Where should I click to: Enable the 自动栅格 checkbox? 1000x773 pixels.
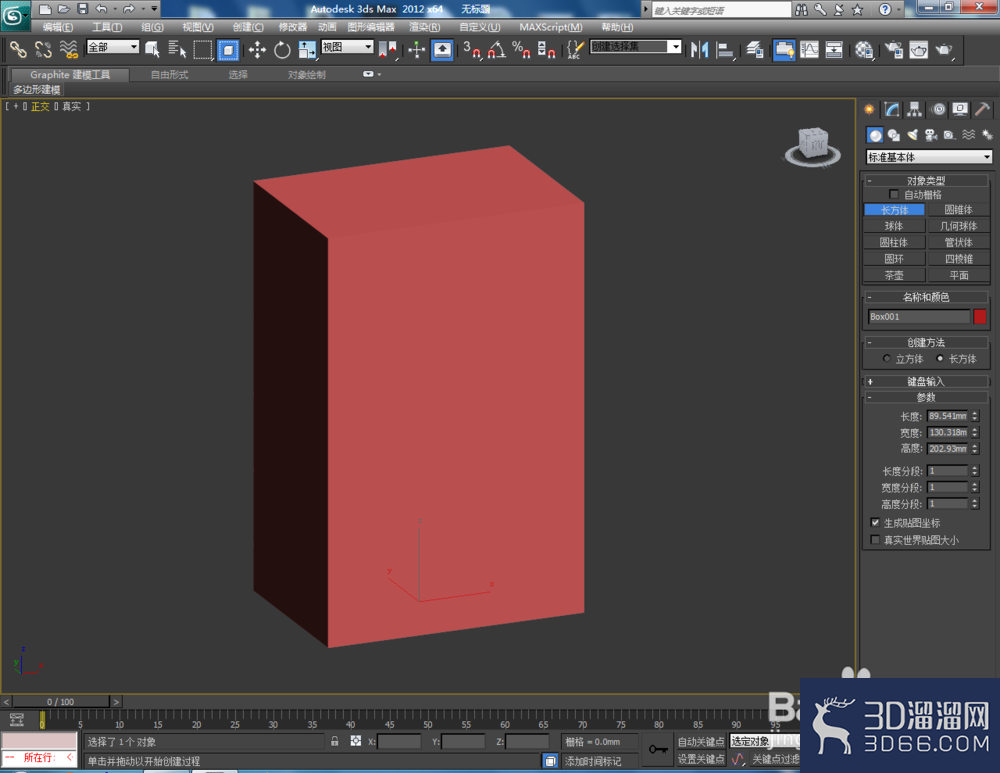tap(893, 195)
